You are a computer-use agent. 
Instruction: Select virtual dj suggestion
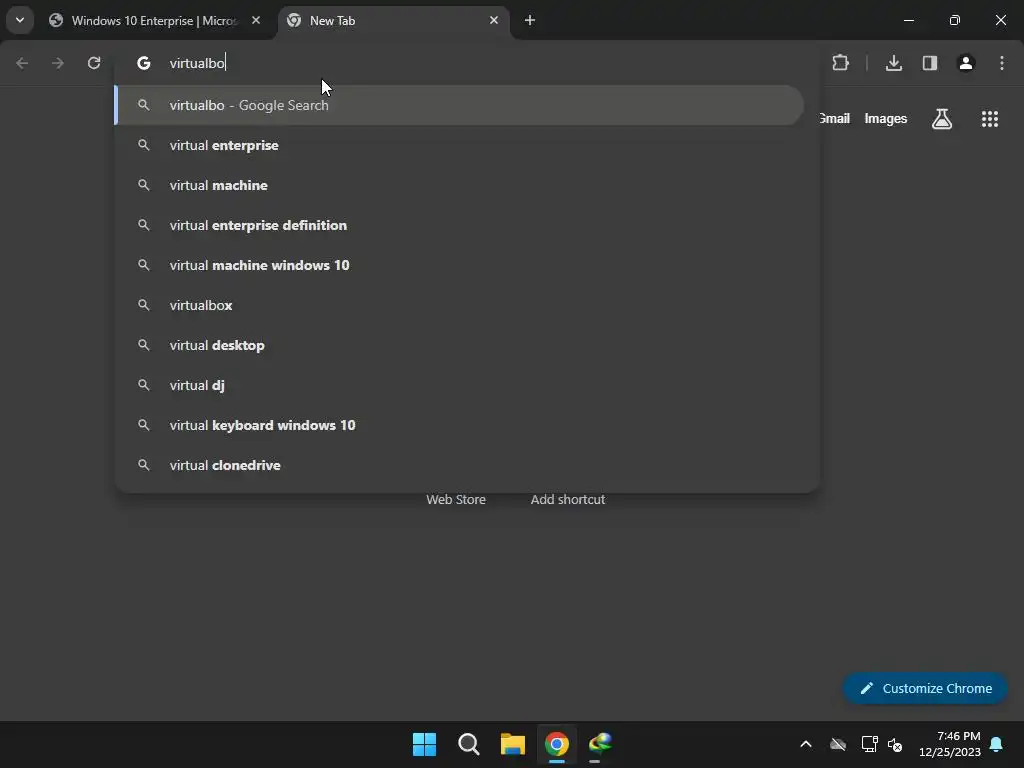(459, 385)
